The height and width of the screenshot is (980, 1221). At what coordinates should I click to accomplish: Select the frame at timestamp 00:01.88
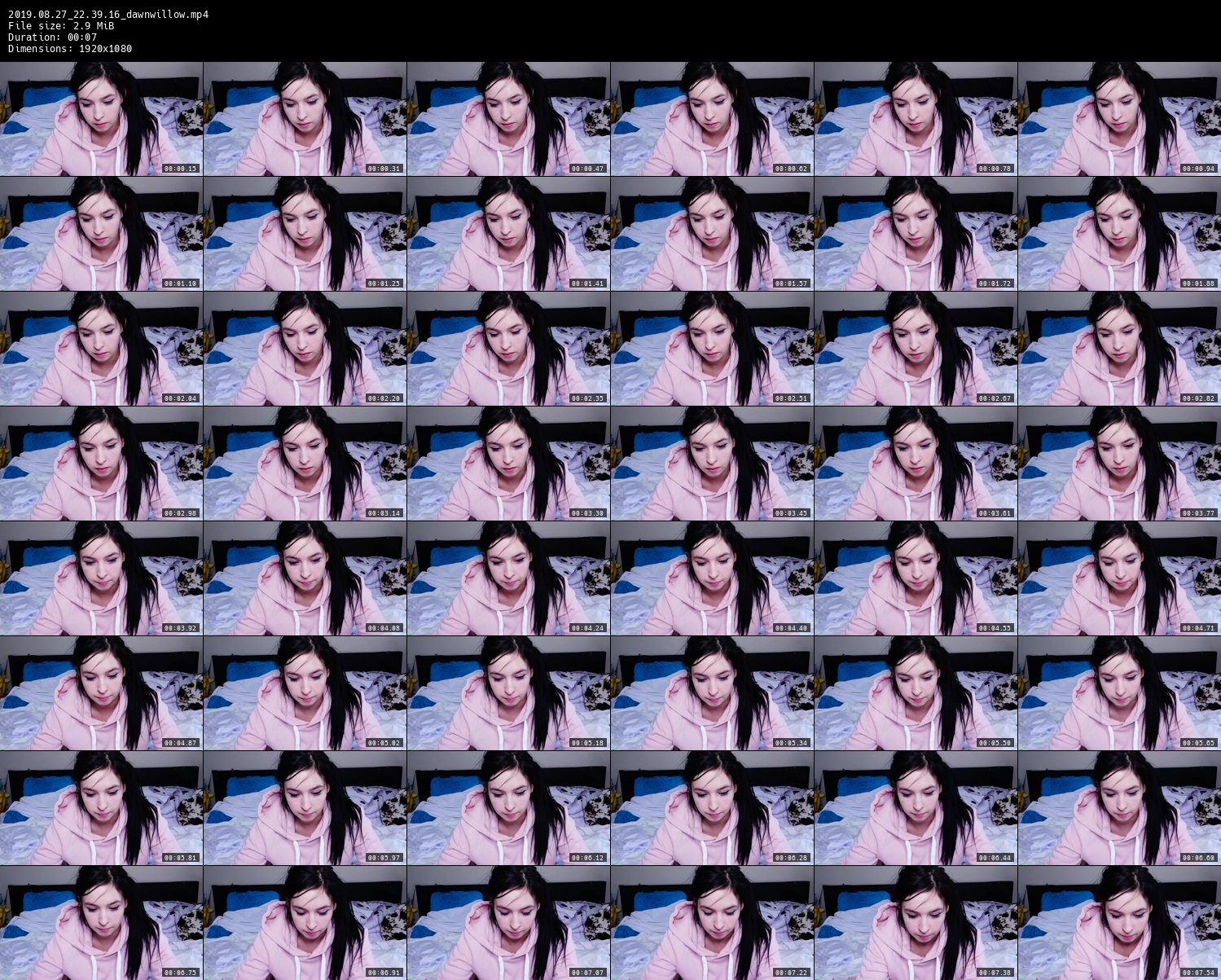pyautogui.click(x=1119, y=234)
